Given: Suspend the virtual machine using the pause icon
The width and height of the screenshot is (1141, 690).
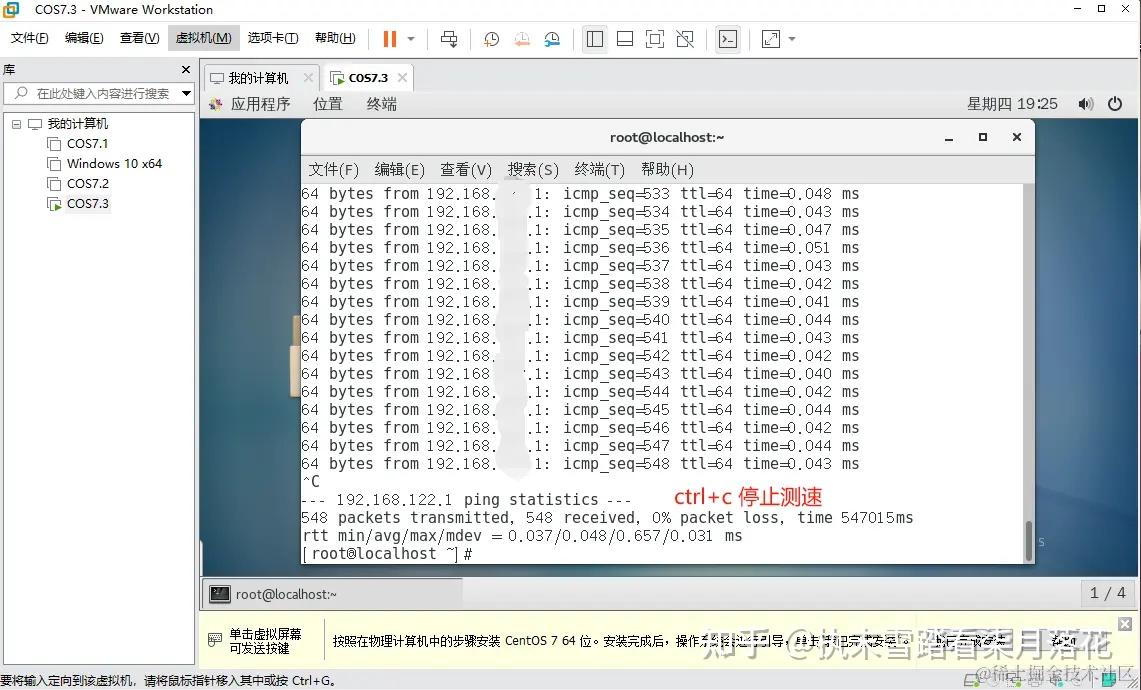Looking at the screenshot, I should click(388, 39).
